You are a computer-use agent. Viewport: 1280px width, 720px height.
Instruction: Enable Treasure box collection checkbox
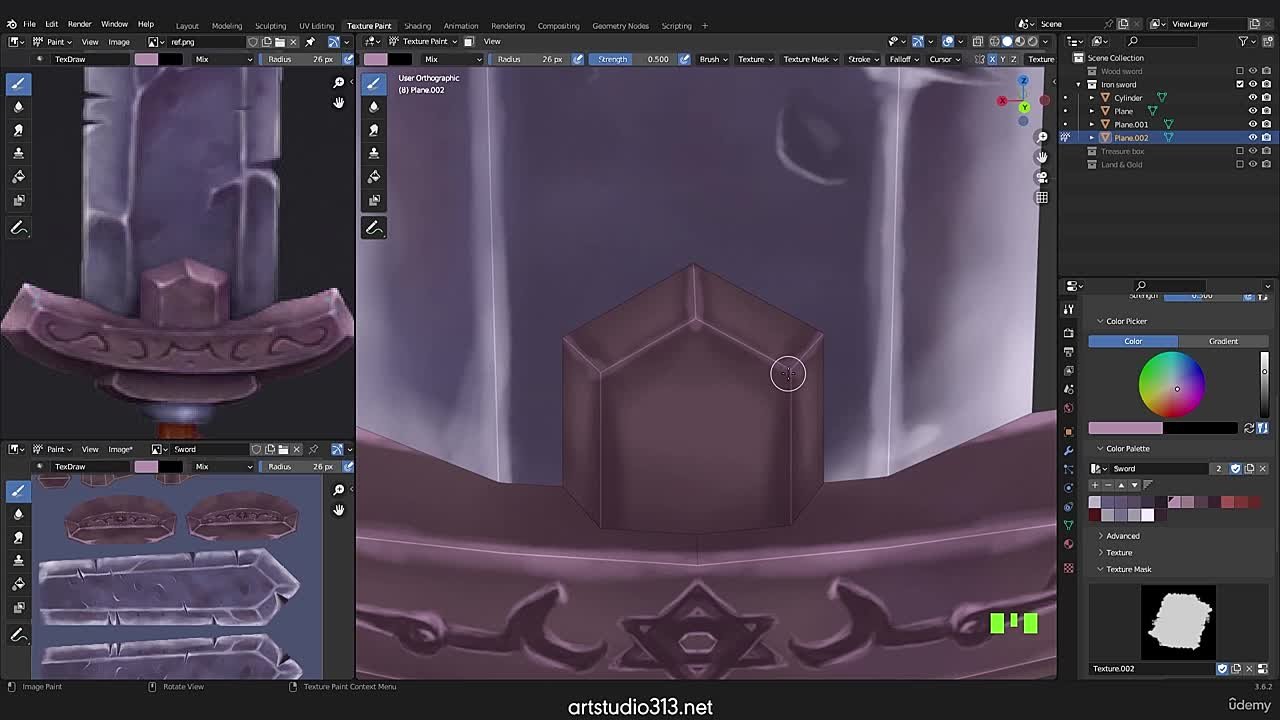click(x=1240, y=151)
